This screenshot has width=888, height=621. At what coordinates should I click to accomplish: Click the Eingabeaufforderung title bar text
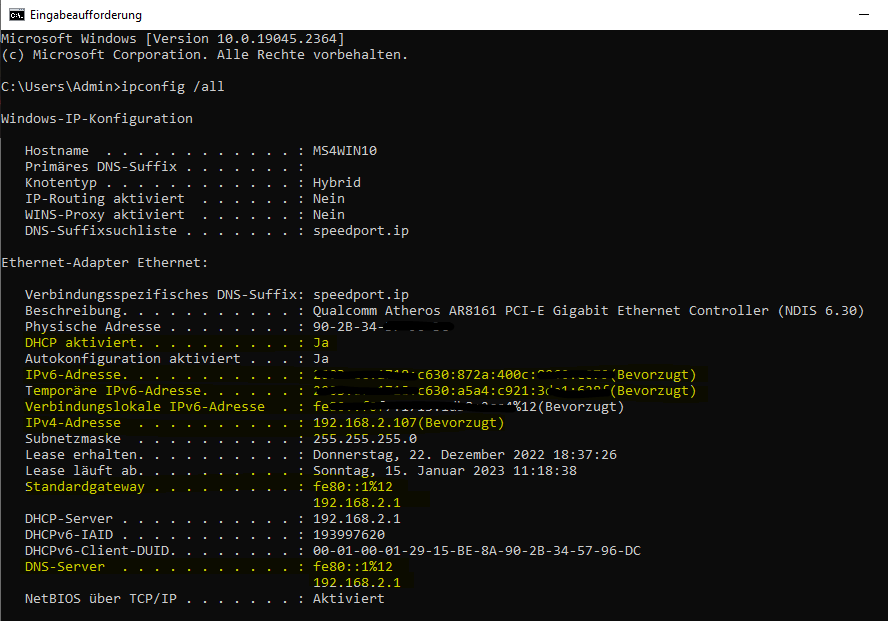point(86,15)
